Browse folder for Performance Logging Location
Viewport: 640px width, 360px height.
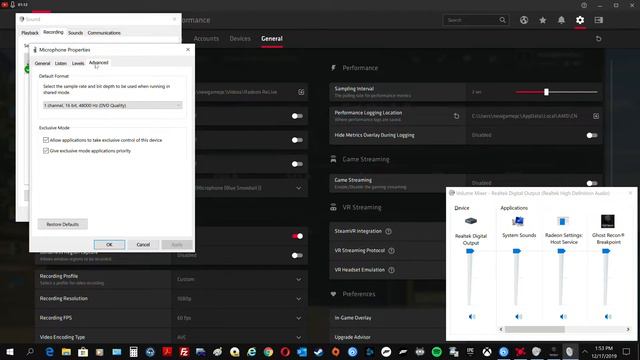coord(596,116)
